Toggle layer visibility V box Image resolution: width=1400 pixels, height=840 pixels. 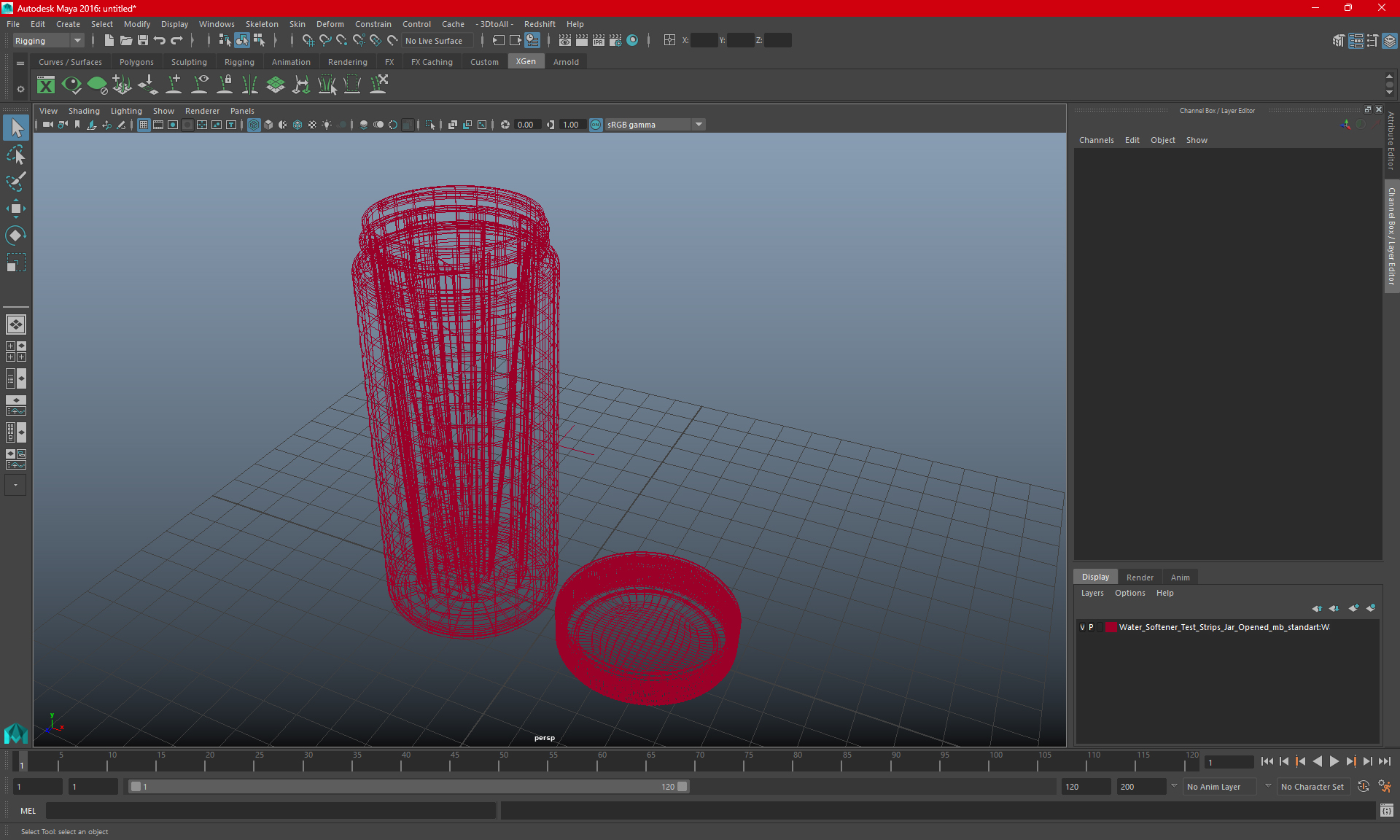(x=1082, y=627)
